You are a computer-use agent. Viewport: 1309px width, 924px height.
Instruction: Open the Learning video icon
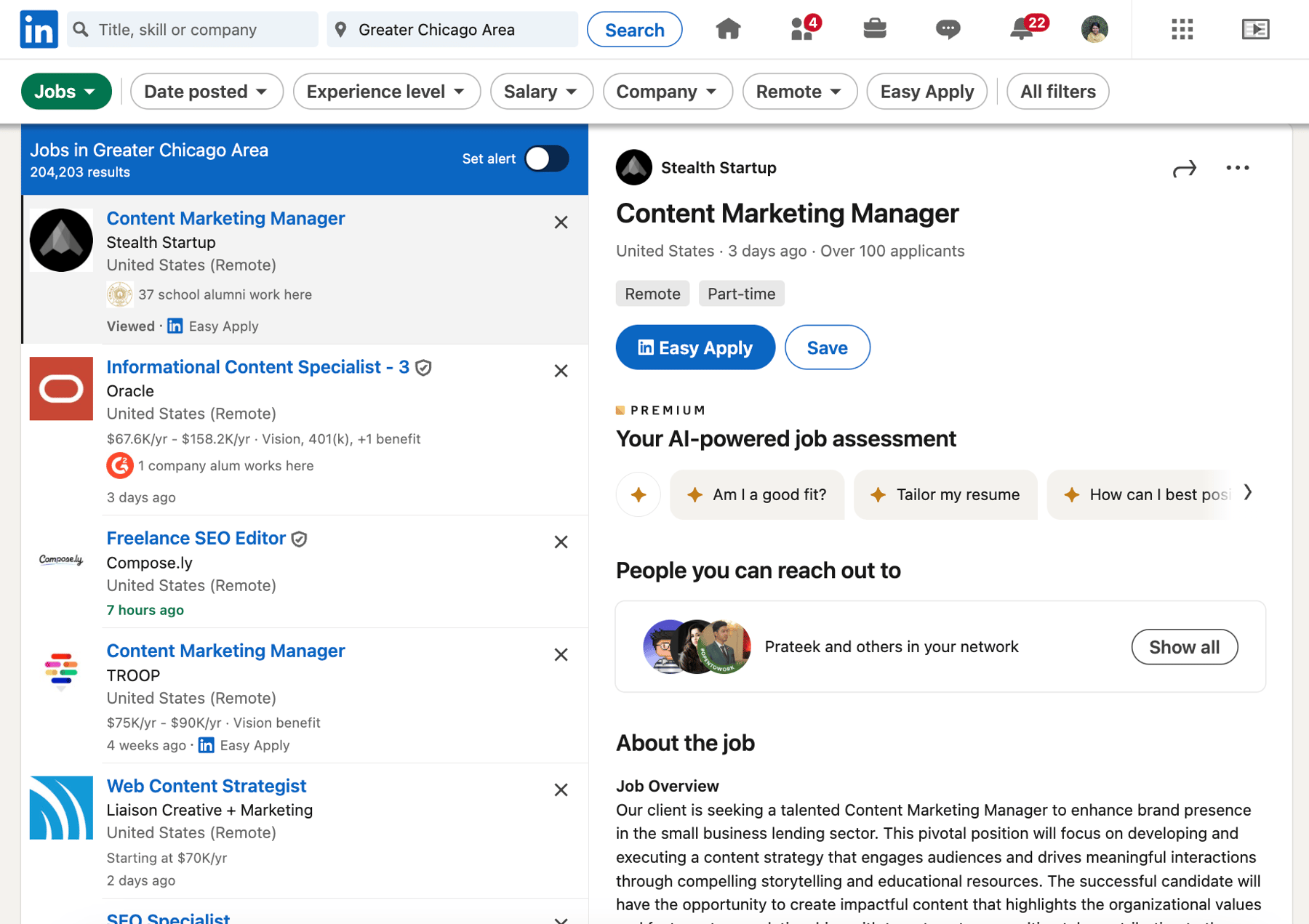tap(1255, 29)
